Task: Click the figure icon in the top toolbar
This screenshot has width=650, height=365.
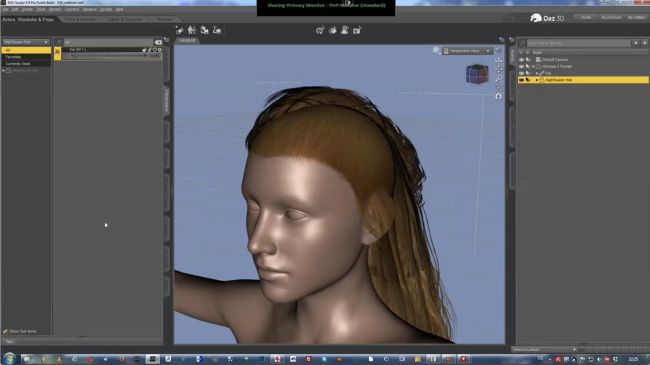Action: coord(192,30)
